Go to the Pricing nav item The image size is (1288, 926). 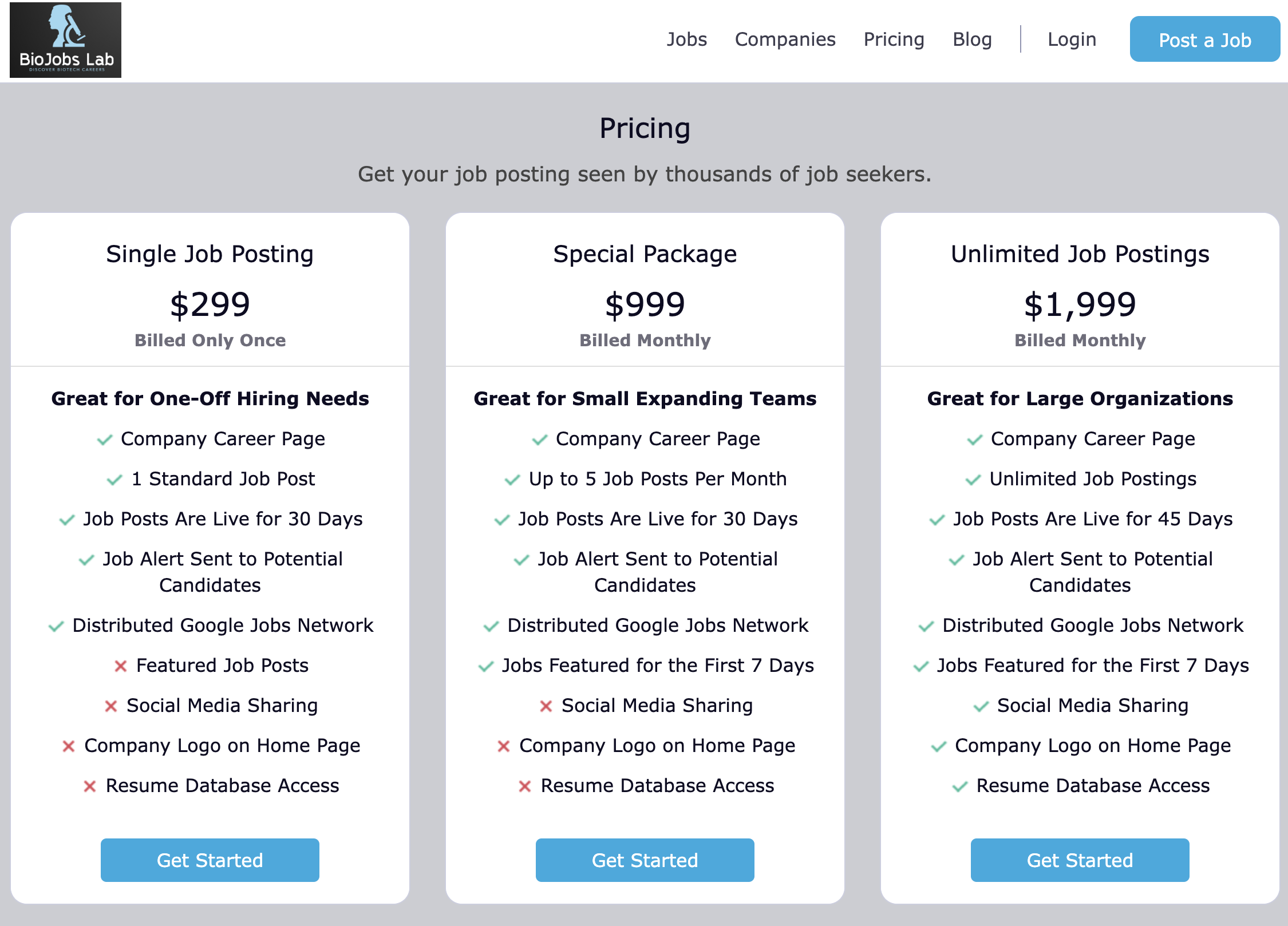point(894,39)
